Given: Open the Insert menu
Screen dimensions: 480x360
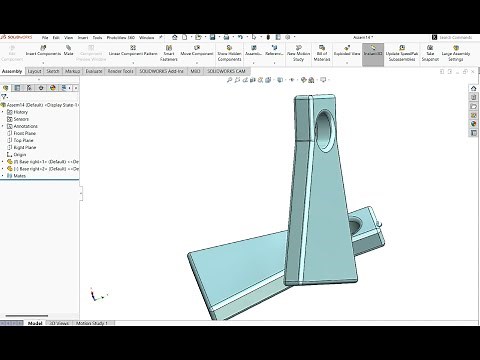Looking at the screenshot, I should pyautogui.click(x=83, y=38).
